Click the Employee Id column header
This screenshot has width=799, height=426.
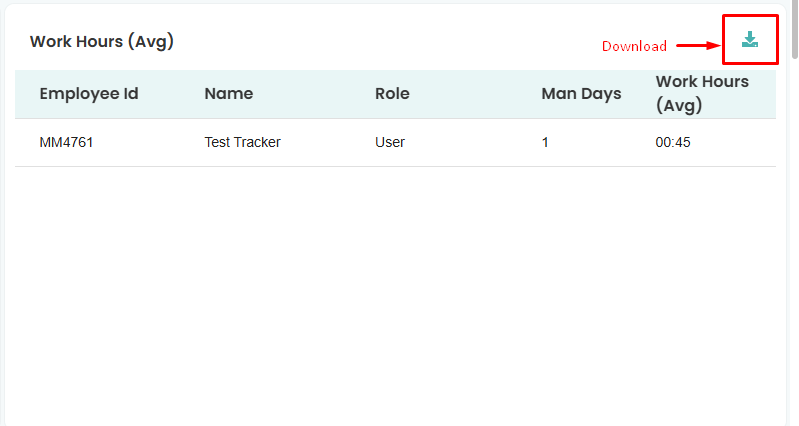(x=89, y=94)
